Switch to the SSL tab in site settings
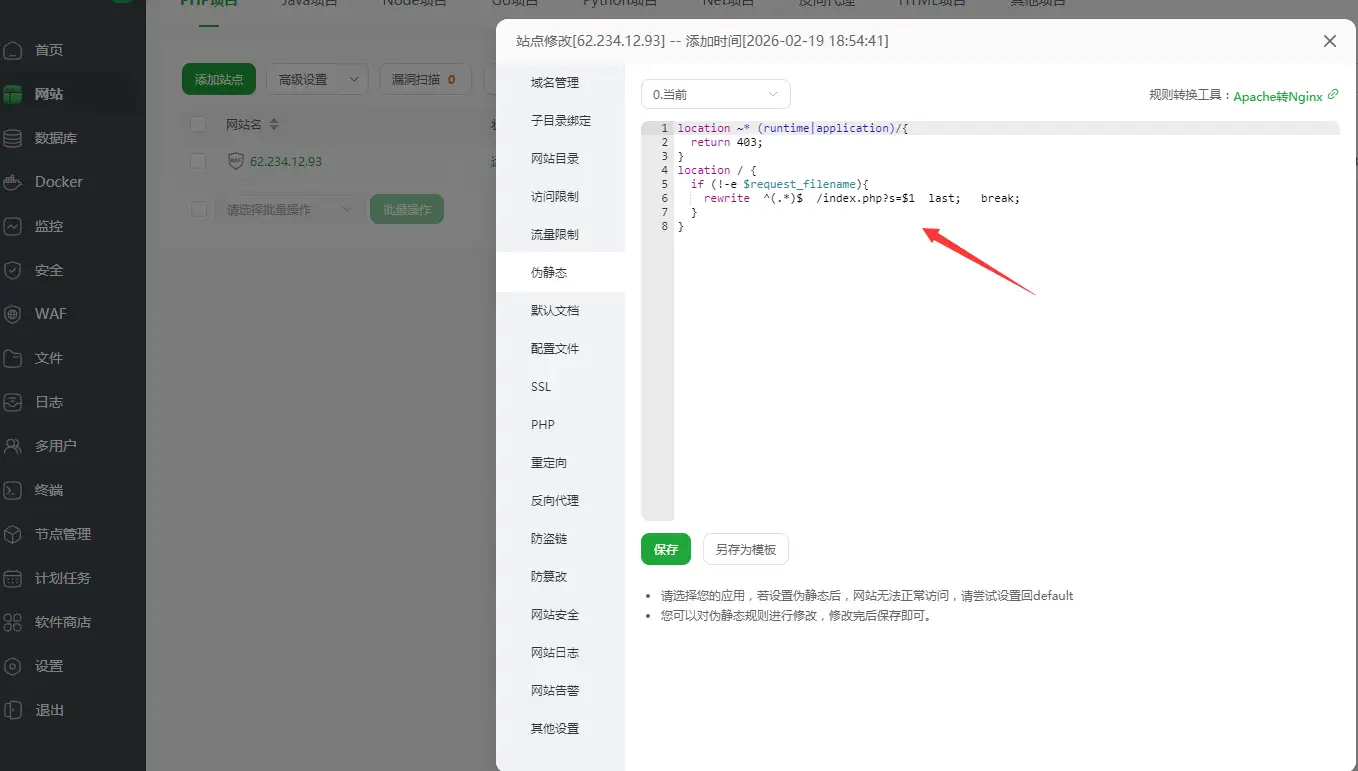Viewport: 1358px width, 771px height. (x=540, y=386)
